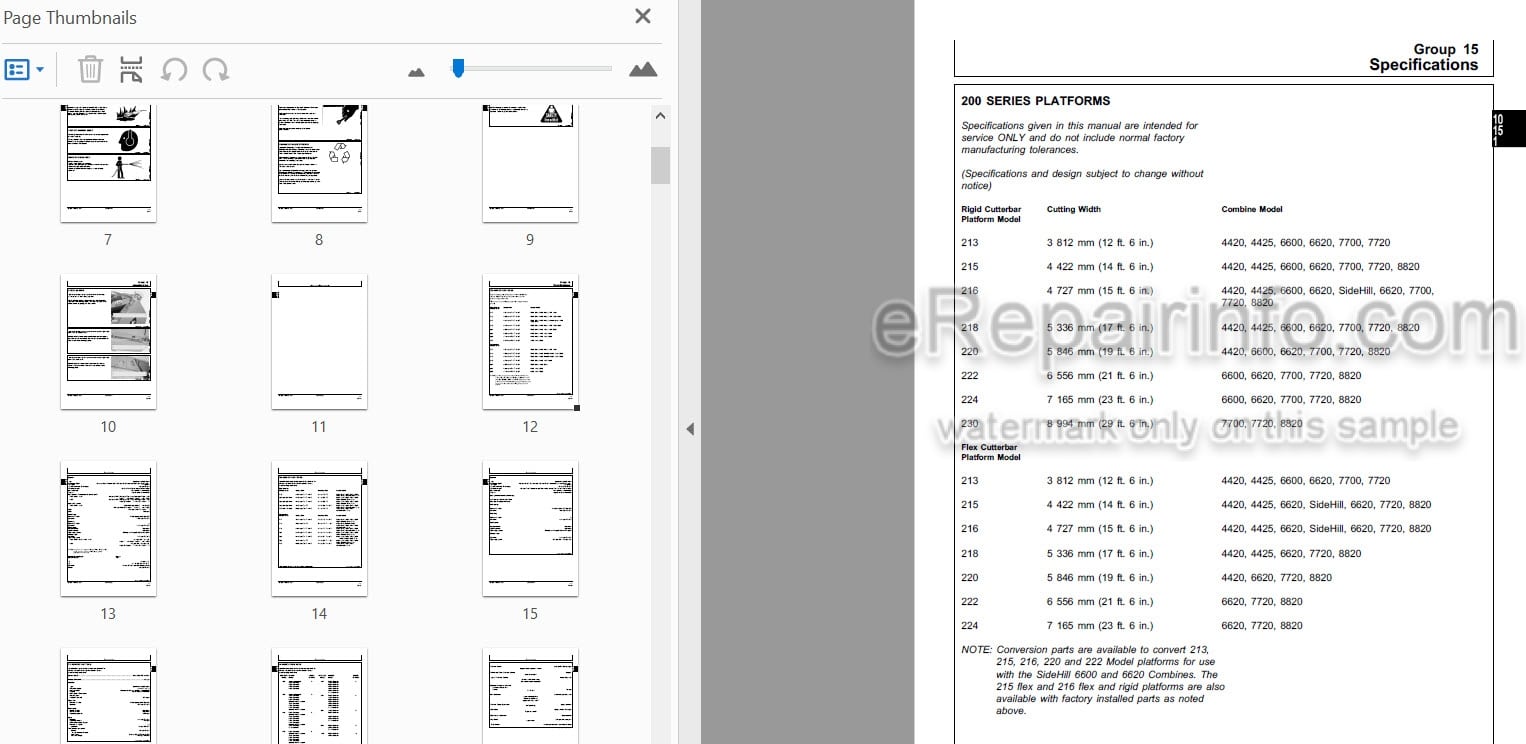Expand the options dropdown arrow
Screen dimensions: 1526x744
(40, 70)
